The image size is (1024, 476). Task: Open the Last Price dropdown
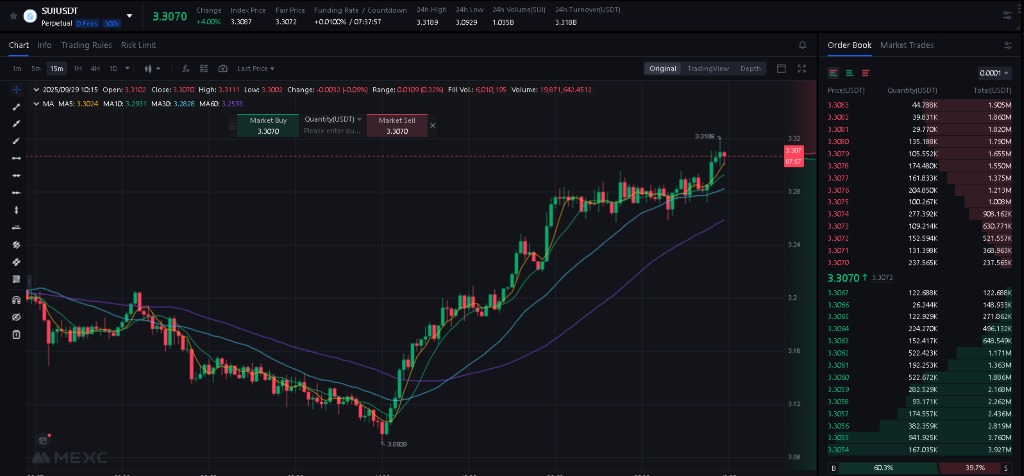pyautogui.click(x=255, y=69)
